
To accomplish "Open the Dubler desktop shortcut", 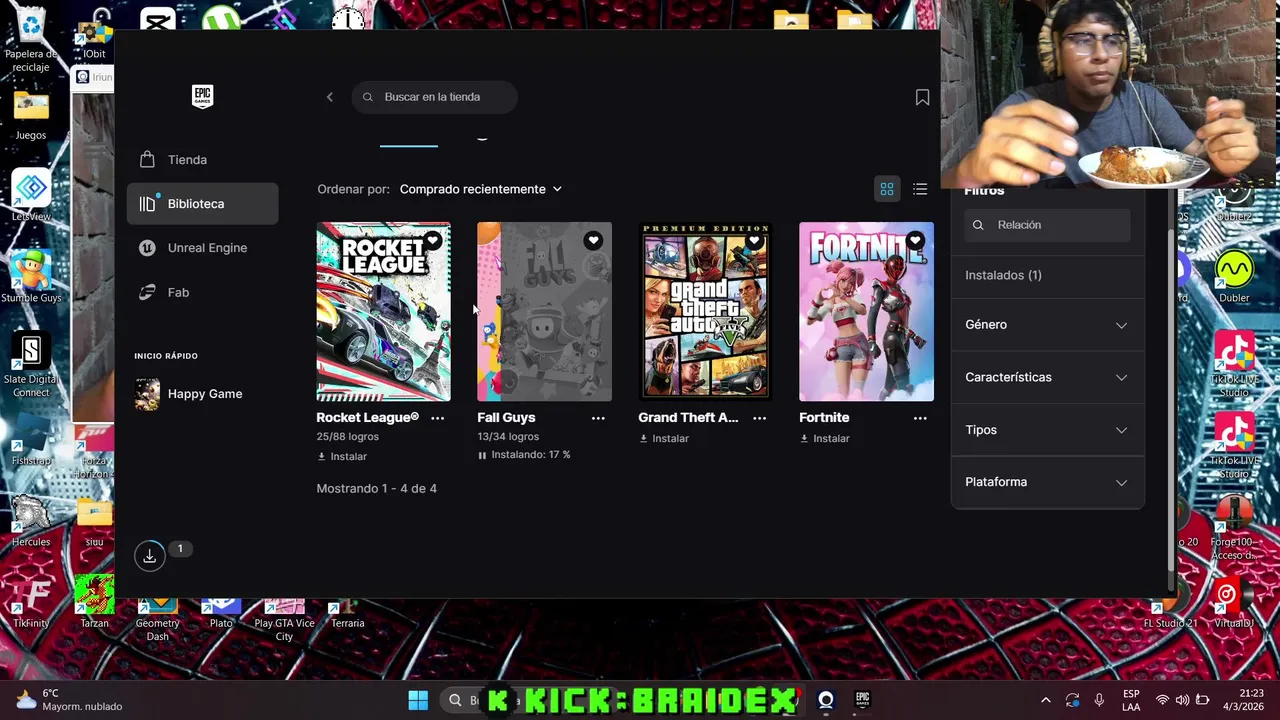I will (1234, 278).
